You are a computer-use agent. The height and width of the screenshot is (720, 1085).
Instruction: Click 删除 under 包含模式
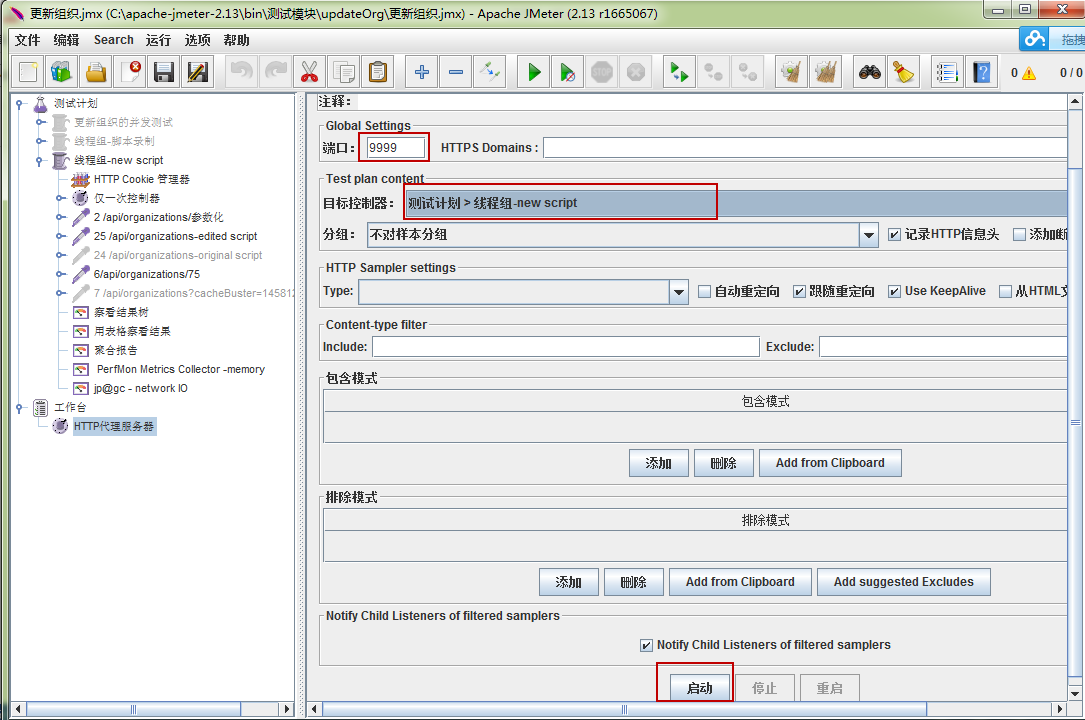pos(724,463)
